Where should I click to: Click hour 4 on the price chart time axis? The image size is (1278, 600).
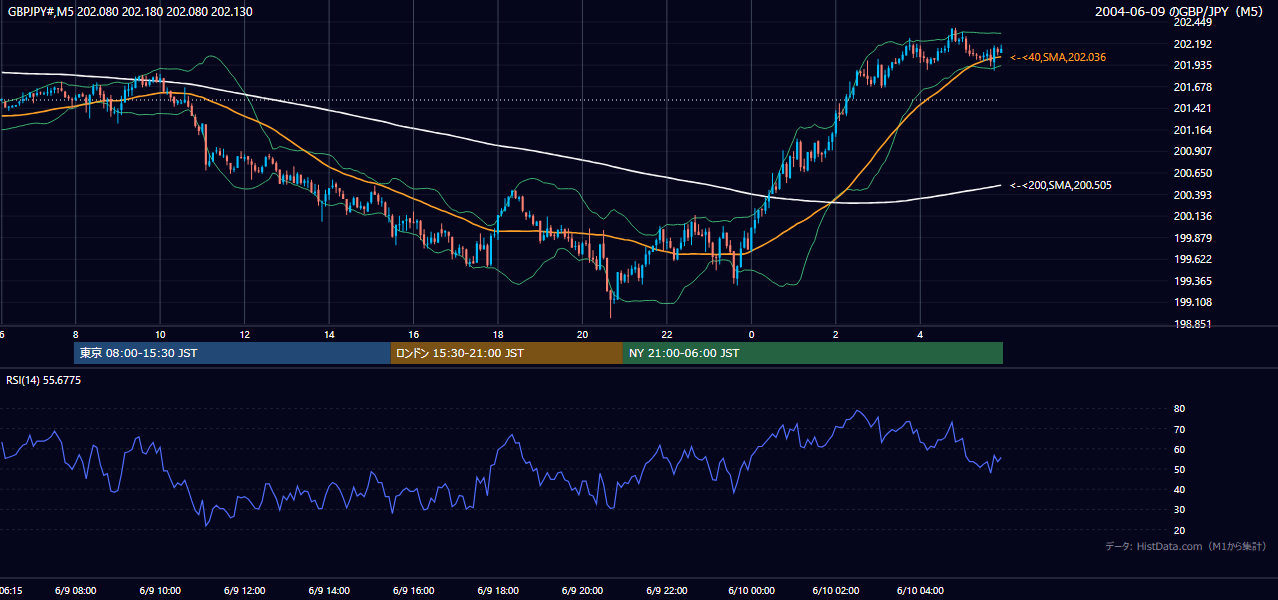tap(921, 334)
